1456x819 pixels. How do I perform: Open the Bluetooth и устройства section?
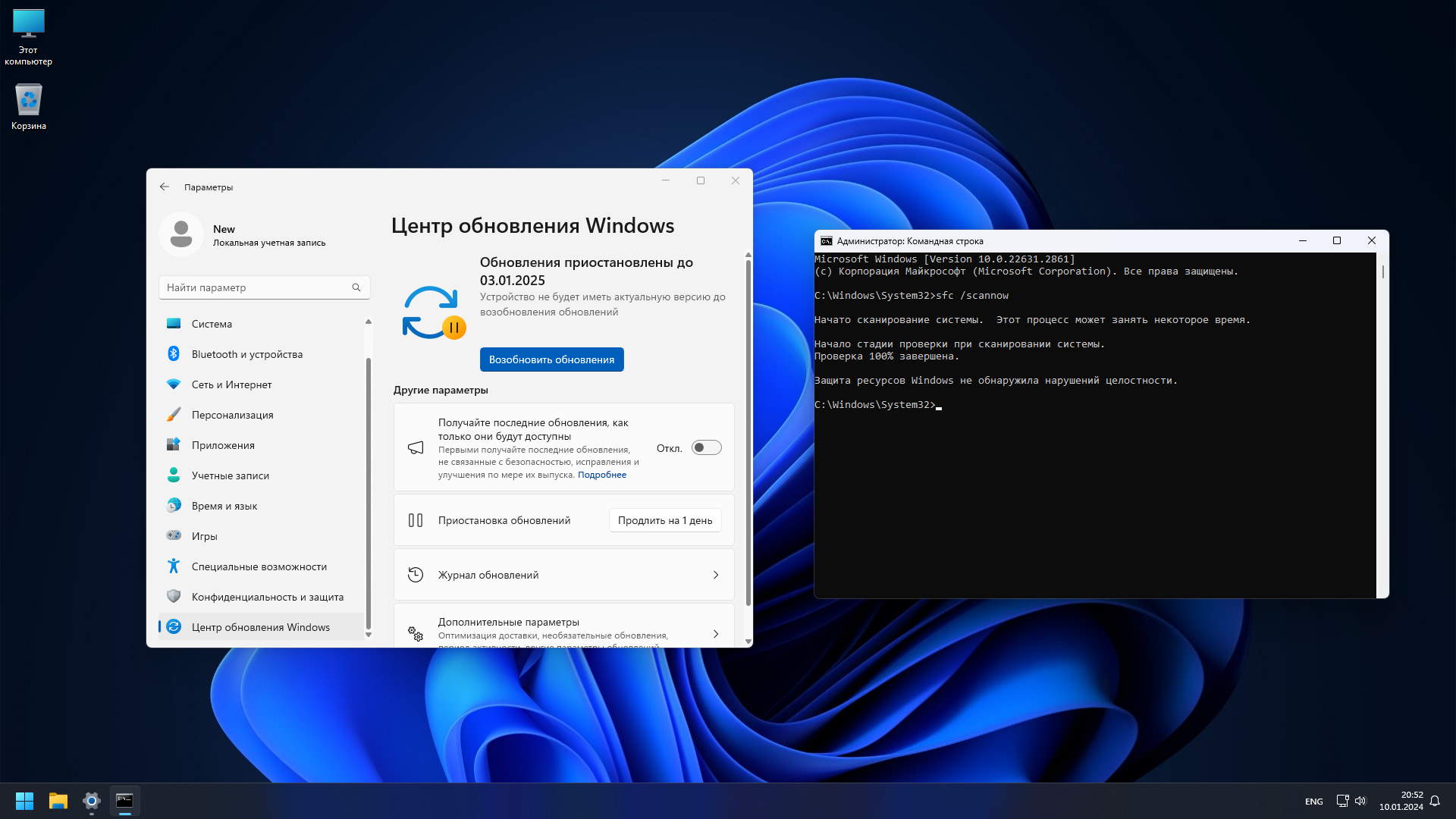(x=246, y=354)
